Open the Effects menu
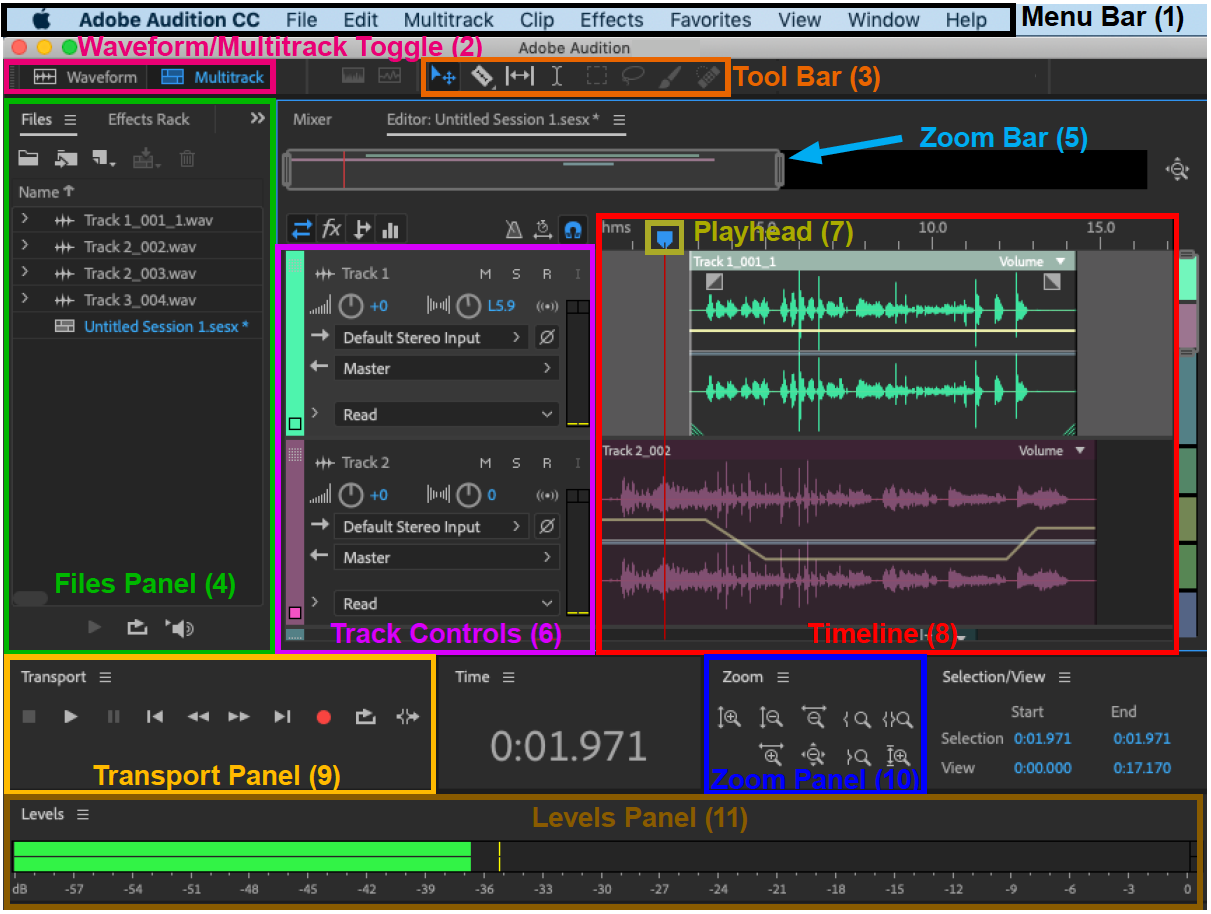 612,20
